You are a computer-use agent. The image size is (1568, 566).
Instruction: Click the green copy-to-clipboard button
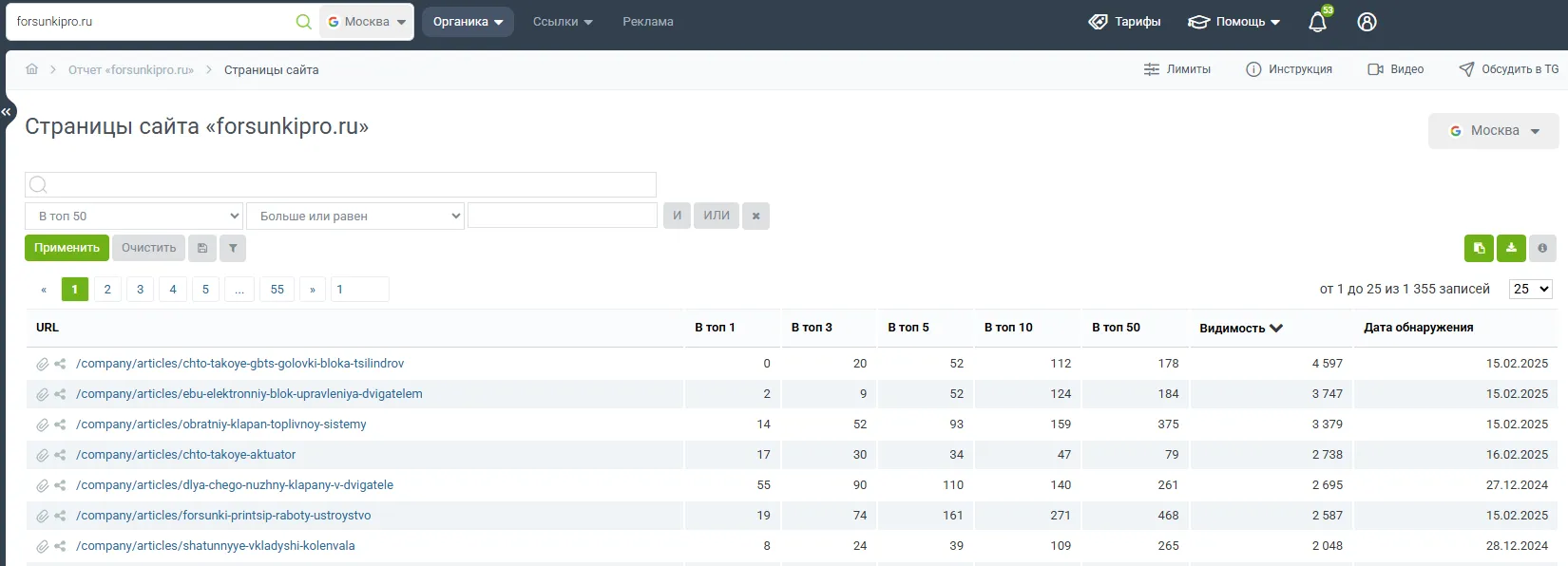click(x=1479, y=248)
